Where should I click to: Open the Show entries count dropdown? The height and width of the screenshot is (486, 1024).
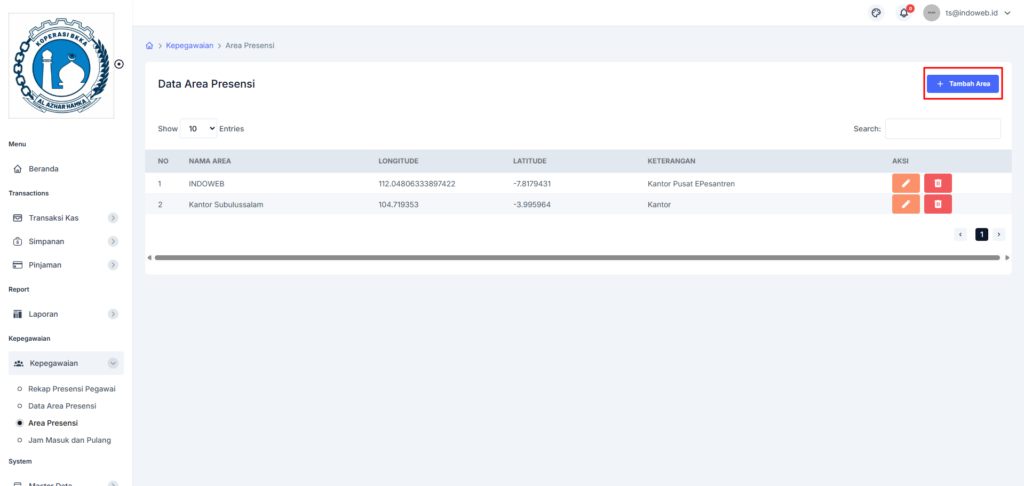click(x=199, y=129)
